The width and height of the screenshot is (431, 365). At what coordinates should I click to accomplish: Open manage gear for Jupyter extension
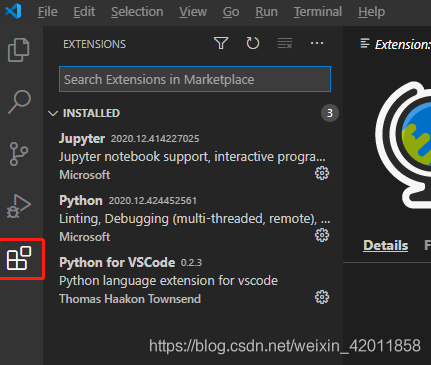[322, 173]
